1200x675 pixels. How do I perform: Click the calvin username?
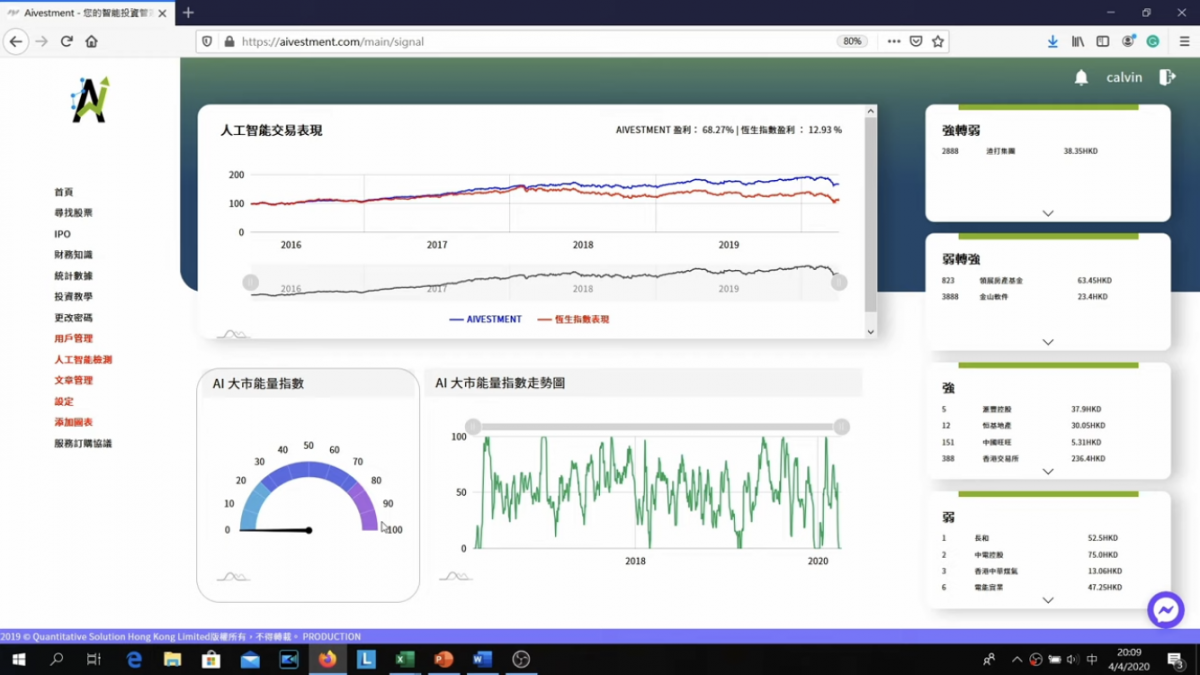coord(1123,78)
